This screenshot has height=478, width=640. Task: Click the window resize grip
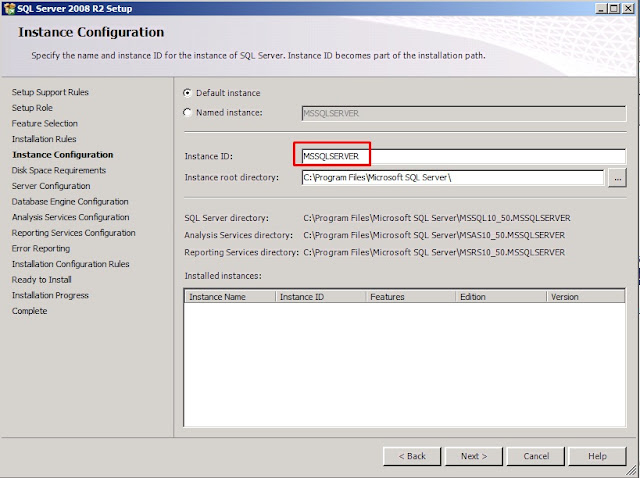tap(633, 472)
